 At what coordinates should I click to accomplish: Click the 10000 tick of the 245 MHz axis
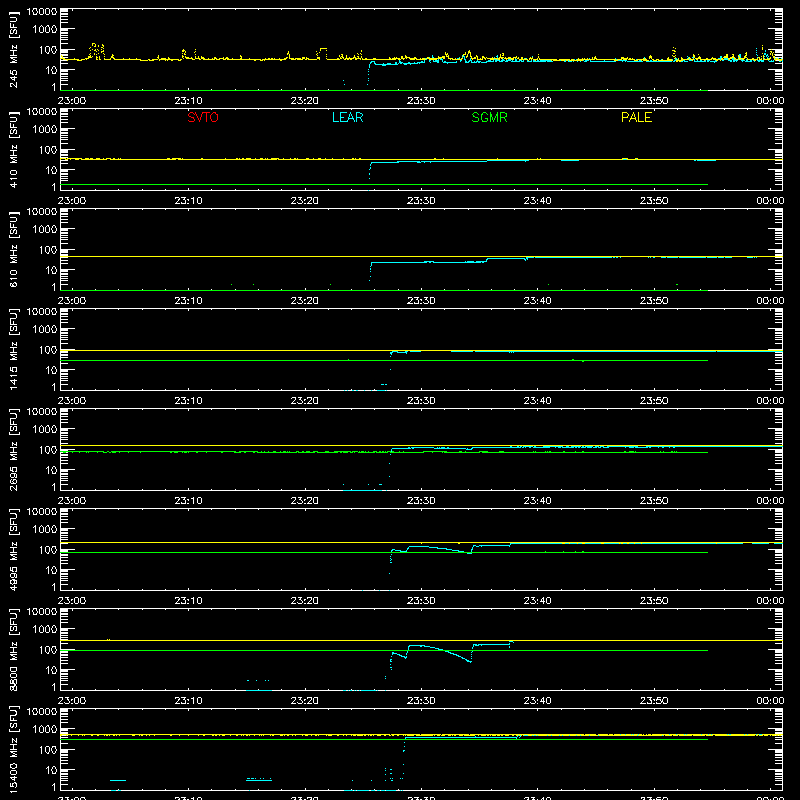[42, 12]
